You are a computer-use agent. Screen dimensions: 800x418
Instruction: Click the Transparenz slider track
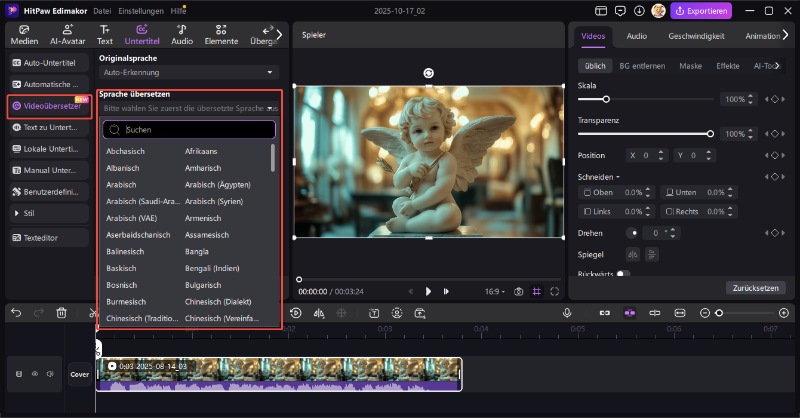(x=645, y=134)
